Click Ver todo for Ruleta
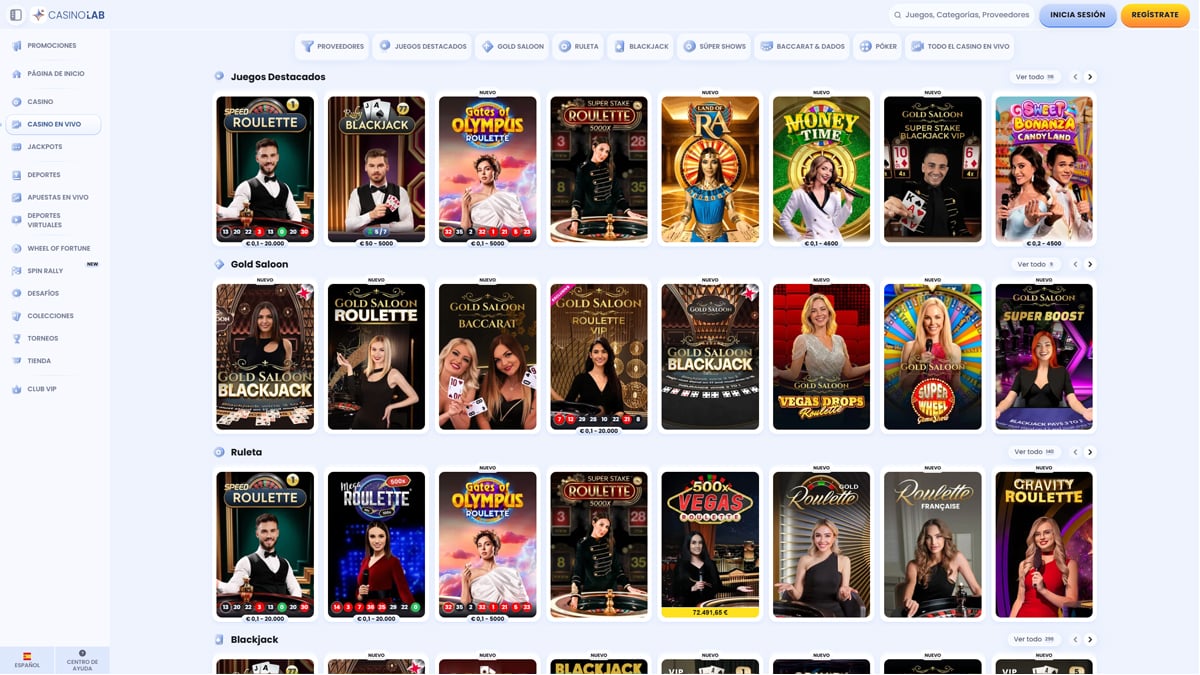Screen dimensions: 1200x675 point(1035,452)
